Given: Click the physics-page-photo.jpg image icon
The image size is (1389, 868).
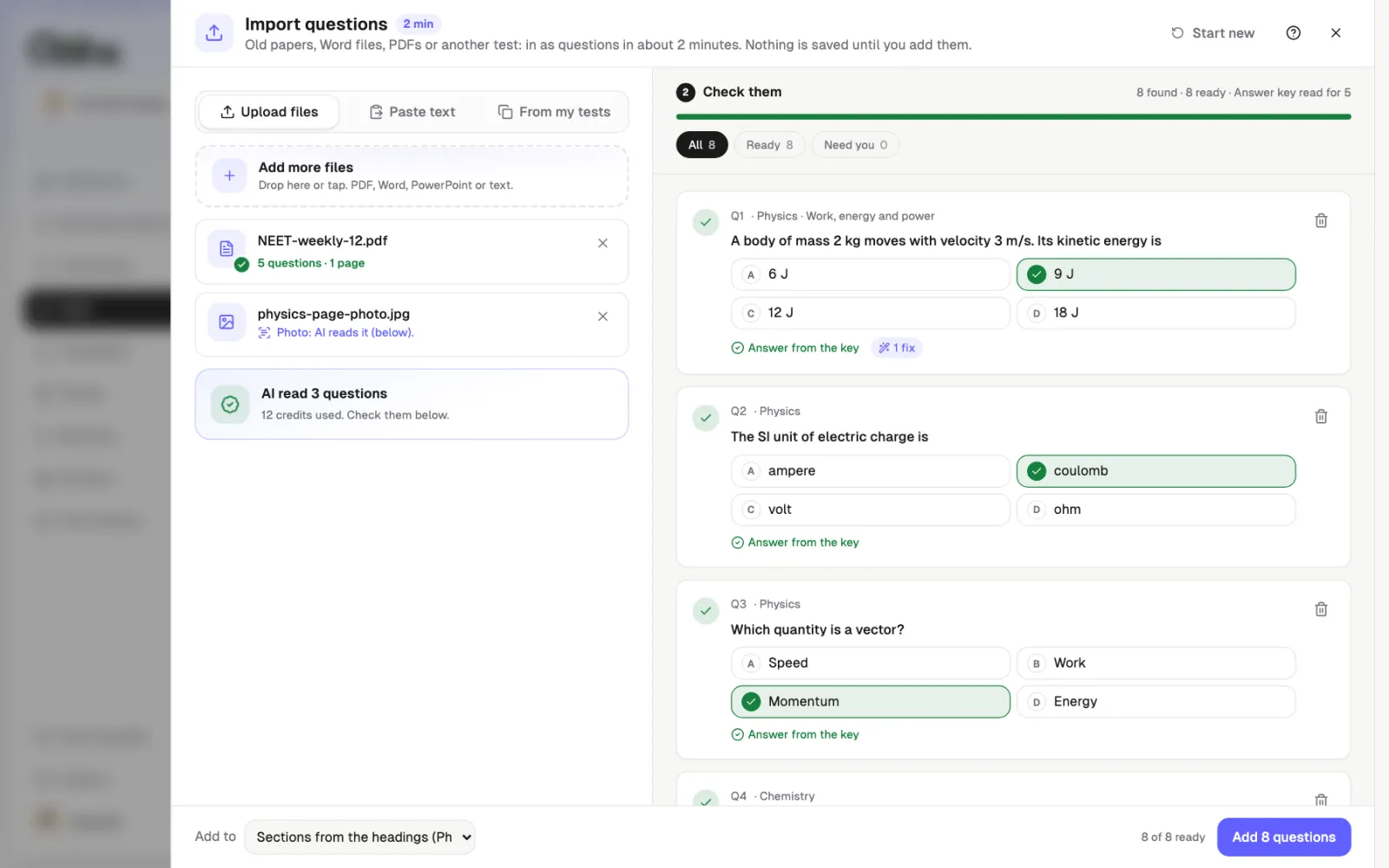Looking at the screenshot, I should tap(227, 322).
